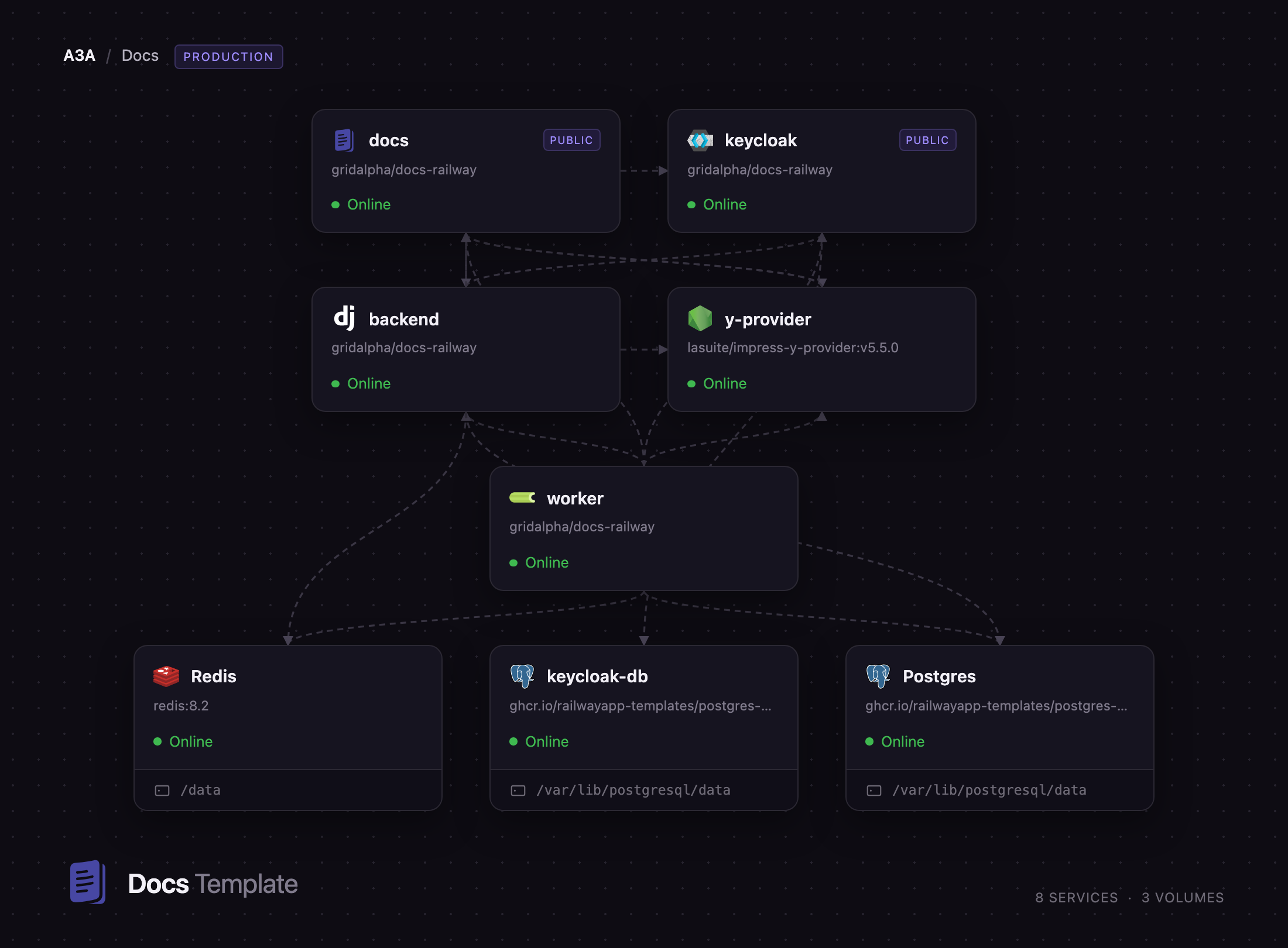Click the Django dj icon on backend
The width and height of the screenshot is (1288, 948).
click(x=344, y=318)
